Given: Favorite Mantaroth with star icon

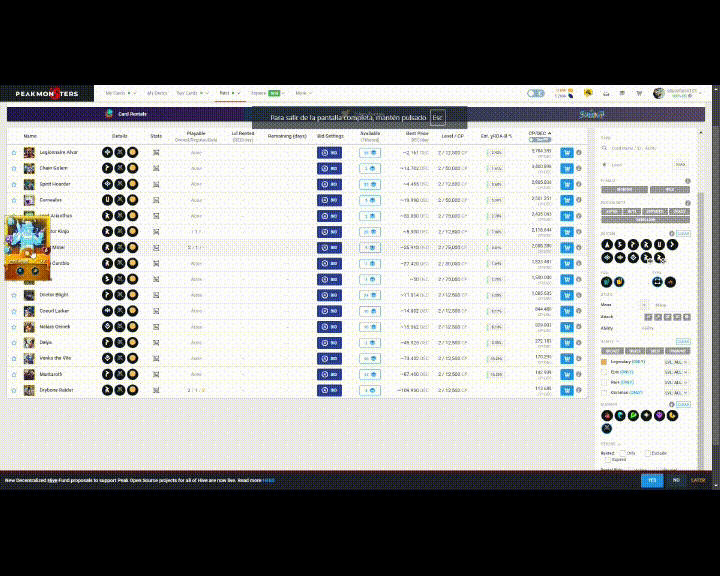Looking at the screenshot, I should tap(14, 374).
